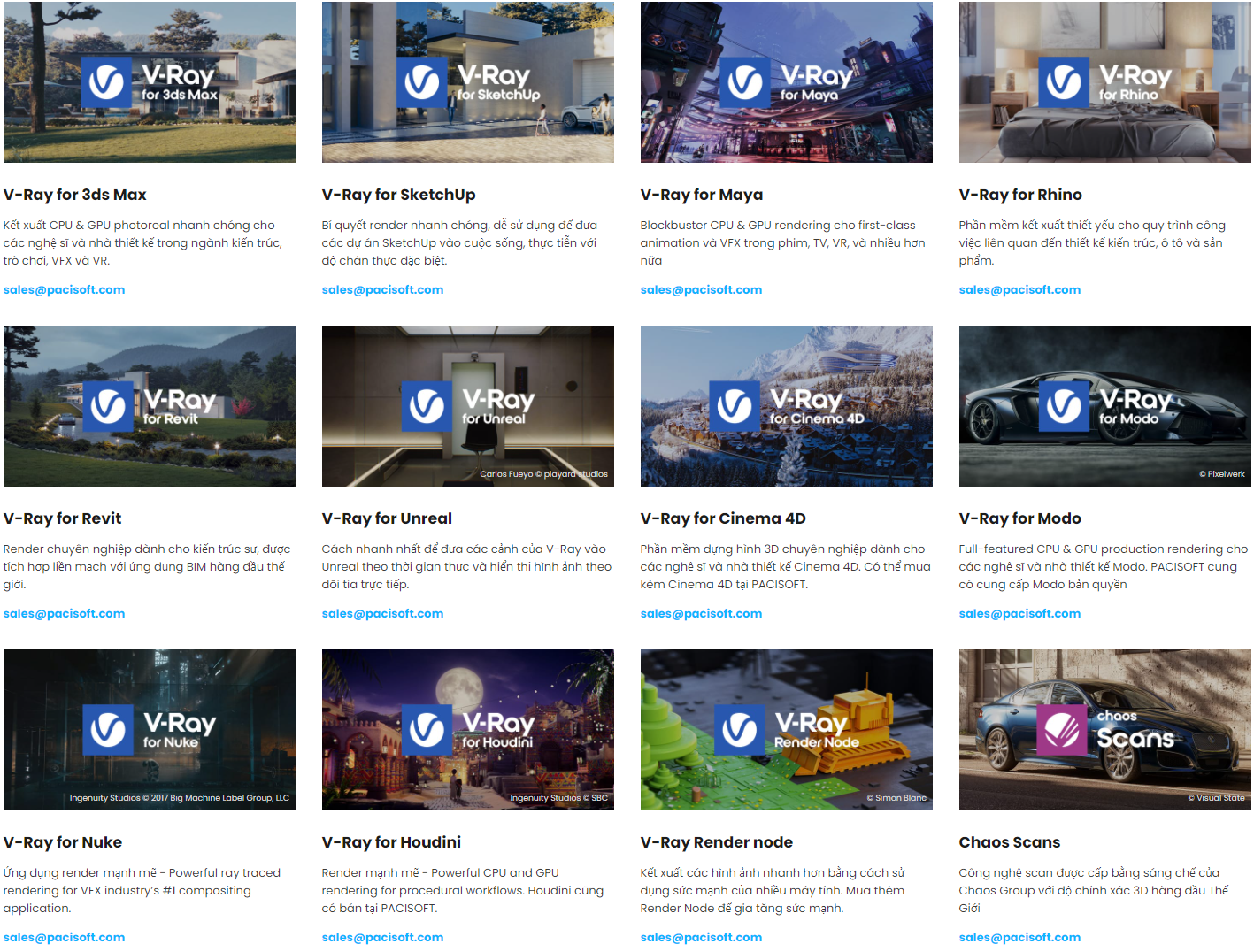Click sales email under V-Ray Render node
1254x952 pixels.
[701, 937]
